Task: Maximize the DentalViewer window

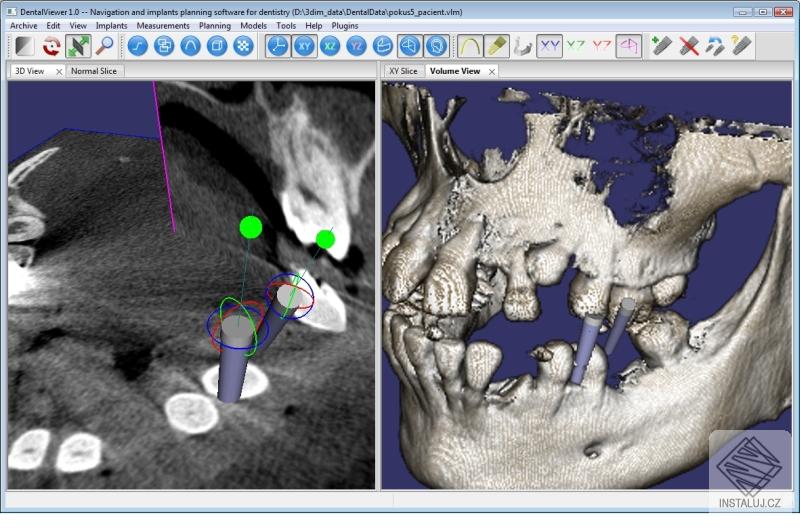Action: point(763,11)
